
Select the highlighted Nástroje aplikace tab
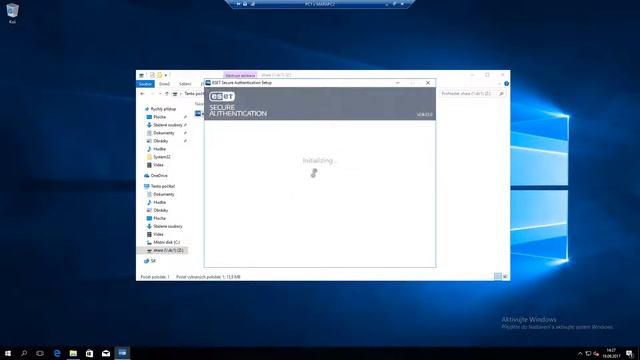click(x=240, y=76)
